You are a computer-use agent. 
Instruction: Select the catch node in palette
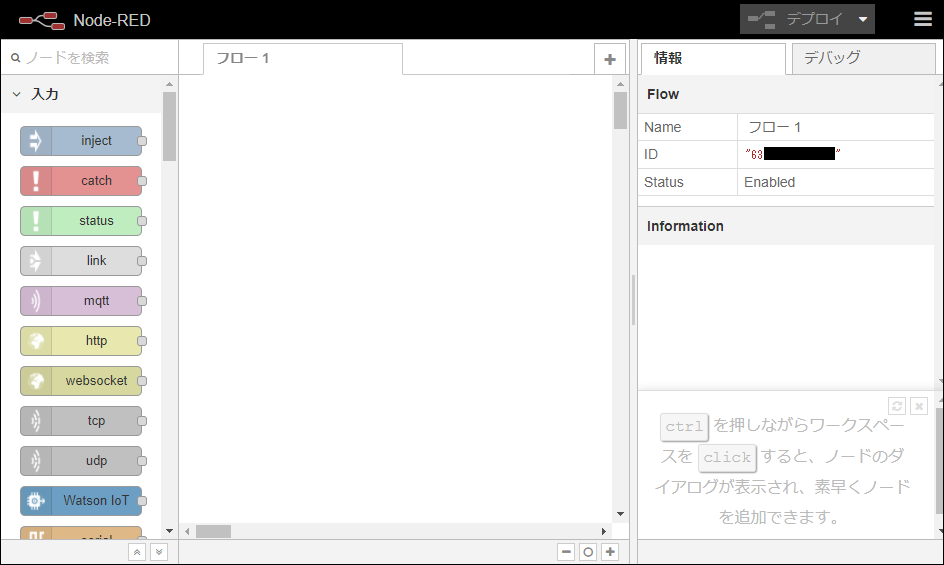(81, 181)
